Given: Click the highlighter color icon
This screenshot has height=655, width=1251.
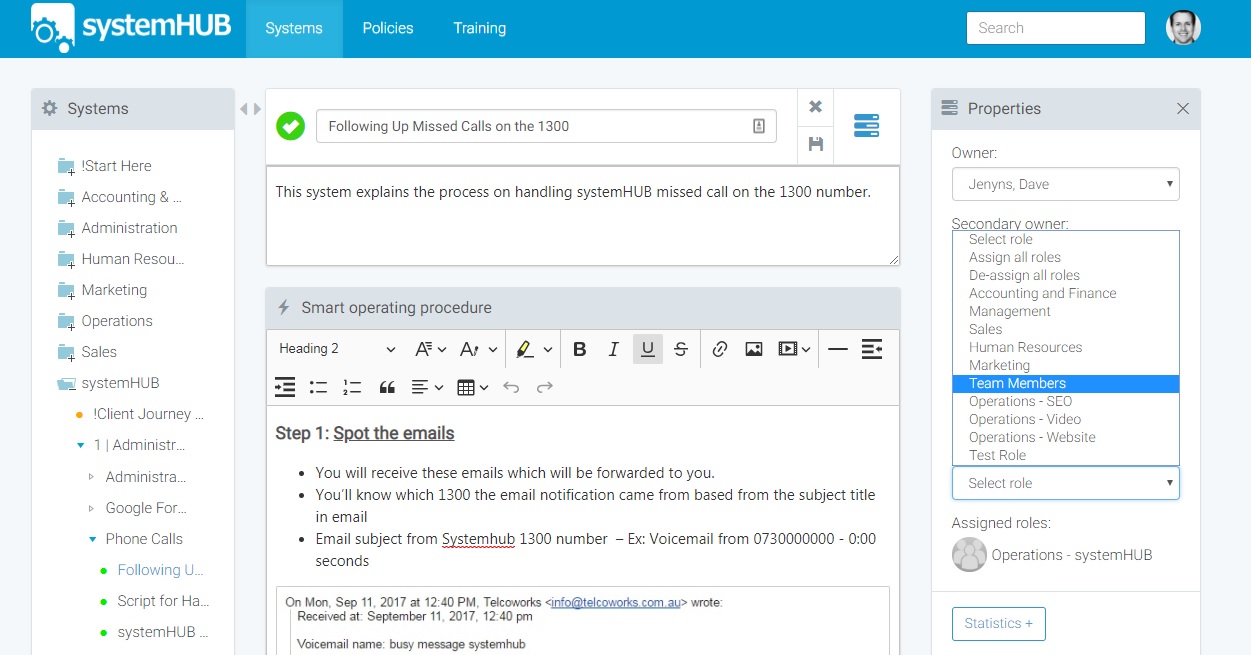Looking at the screenshot, I should (x=525, y=349).
